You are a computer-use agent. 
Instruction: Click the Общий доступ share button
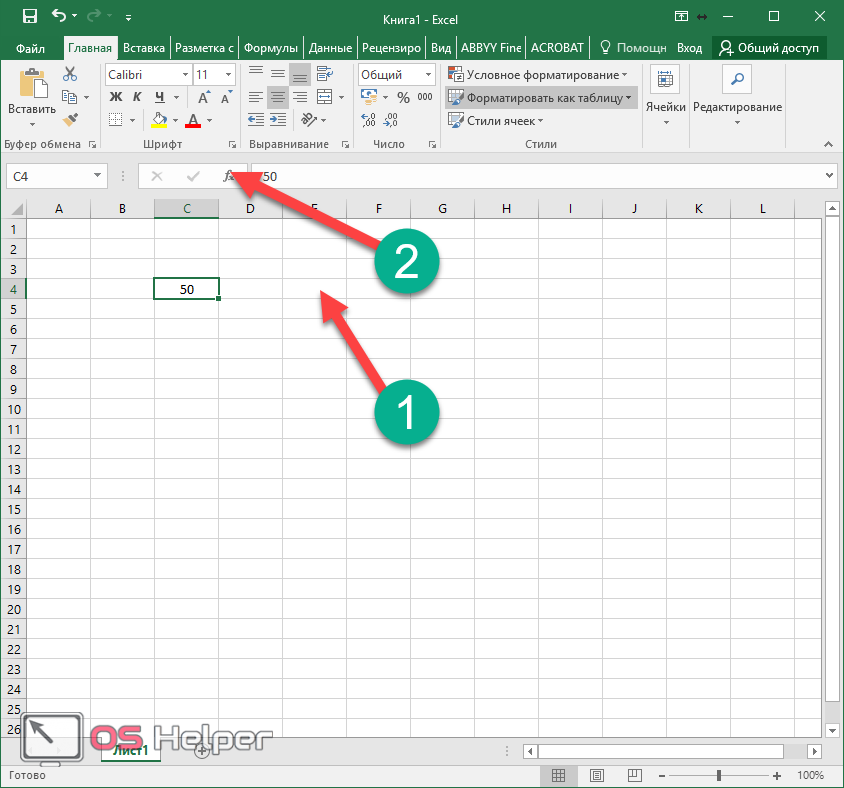pyautogui.click(x=769, y=47)
